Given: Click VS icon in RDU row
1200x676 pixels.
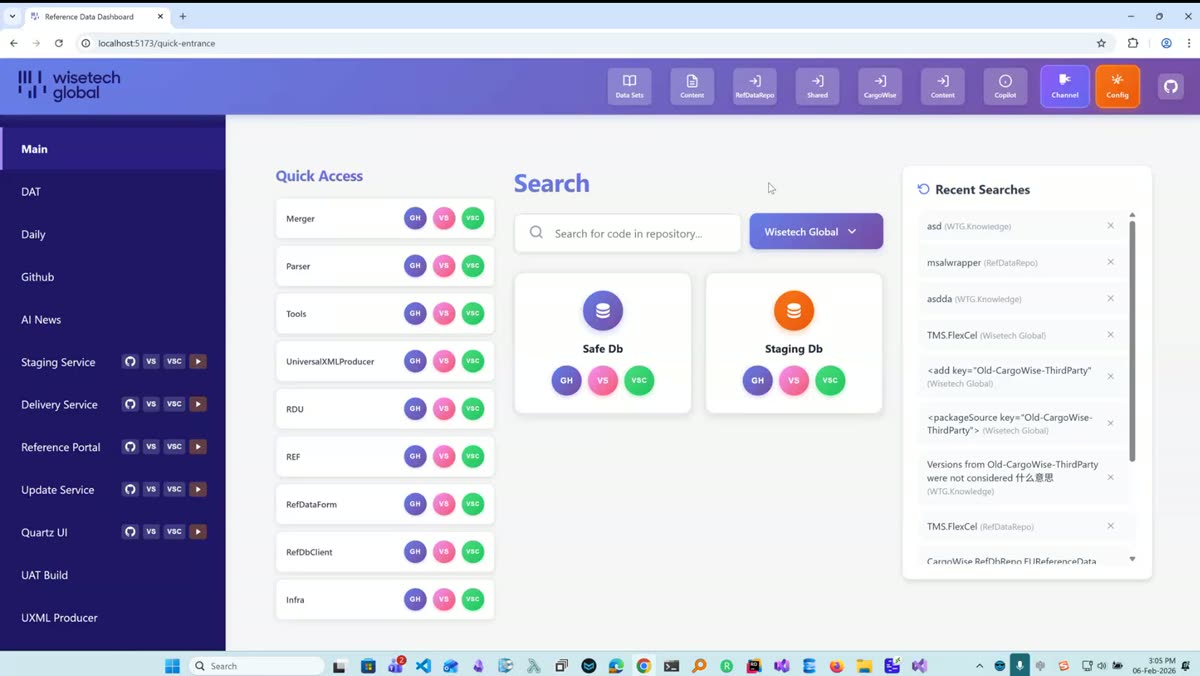Looking at the screenshot, I should (x=444, y=408).
